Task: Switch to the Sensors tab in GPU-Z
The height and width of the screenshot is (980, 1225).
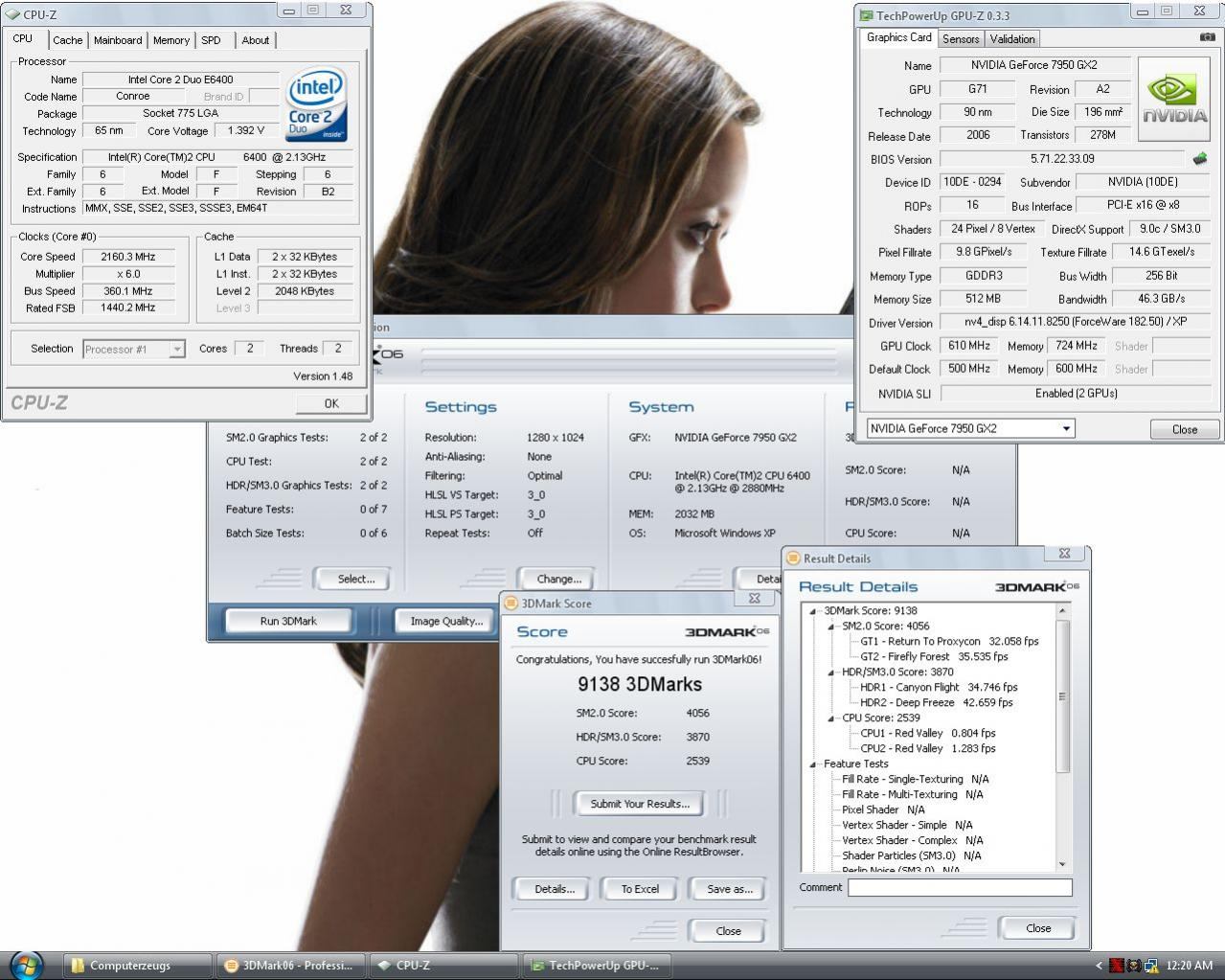Action: pyautogui.click(x=961, y=39)
